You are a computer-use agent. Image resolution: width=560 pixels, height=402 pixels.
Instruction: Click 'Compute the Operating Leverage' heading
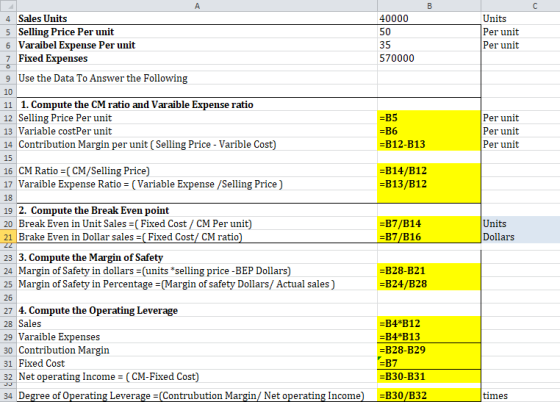coord(197,310)
